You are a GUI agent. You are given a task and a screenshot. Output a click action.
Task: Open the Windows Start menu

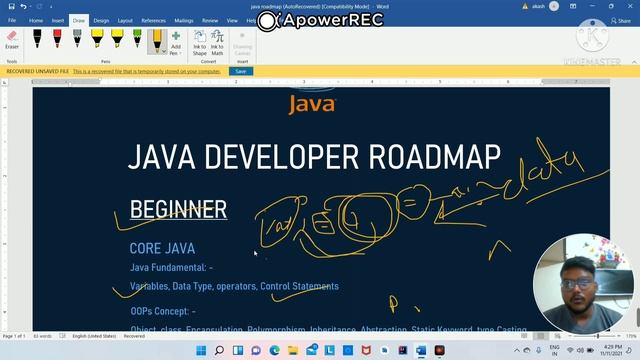click(201, 350)
